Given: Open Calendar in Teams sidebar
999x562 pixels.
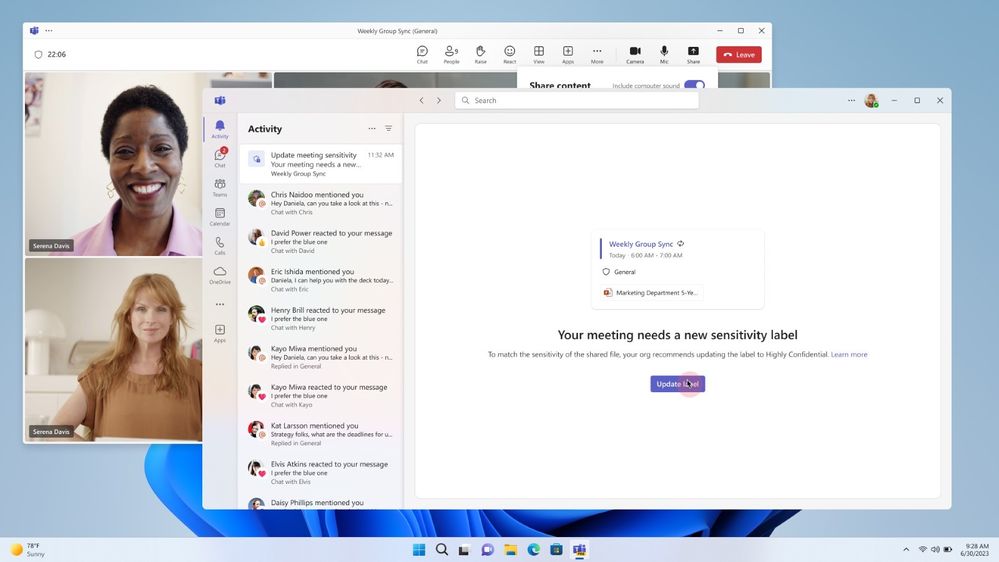Looking at the screenshot, I should click(220, 217).
